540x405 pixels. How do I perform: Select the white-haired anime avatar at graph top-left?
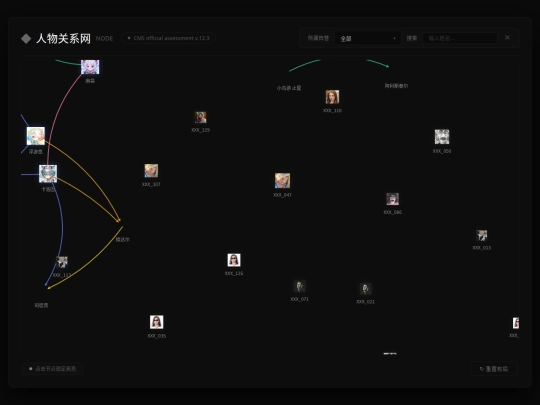point(90,67)
